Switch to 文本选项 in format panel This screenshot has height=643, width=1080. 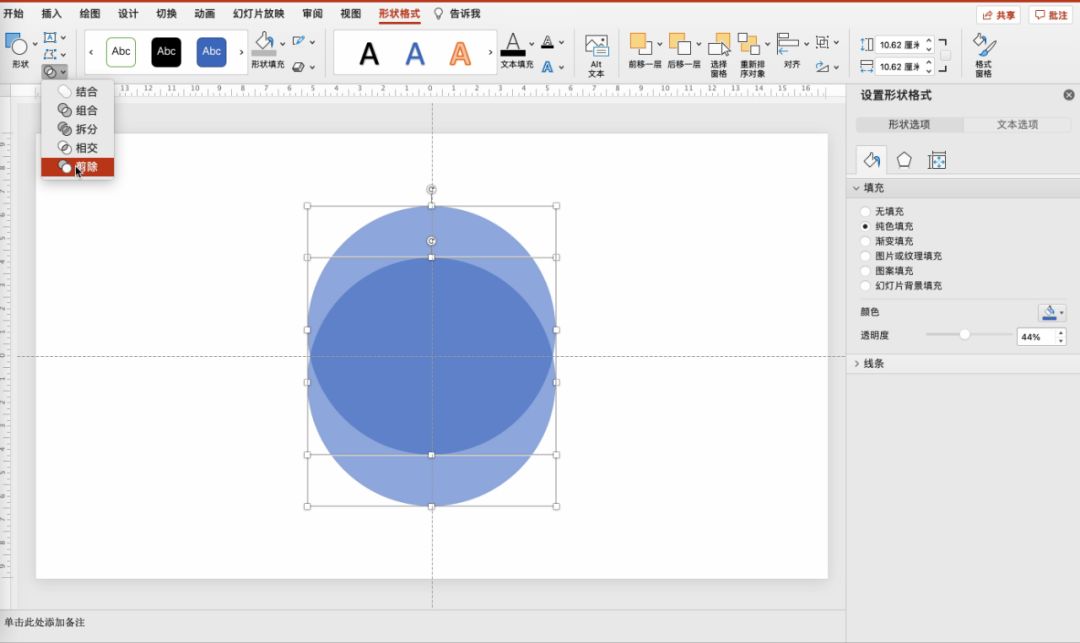coord(1017,125)
